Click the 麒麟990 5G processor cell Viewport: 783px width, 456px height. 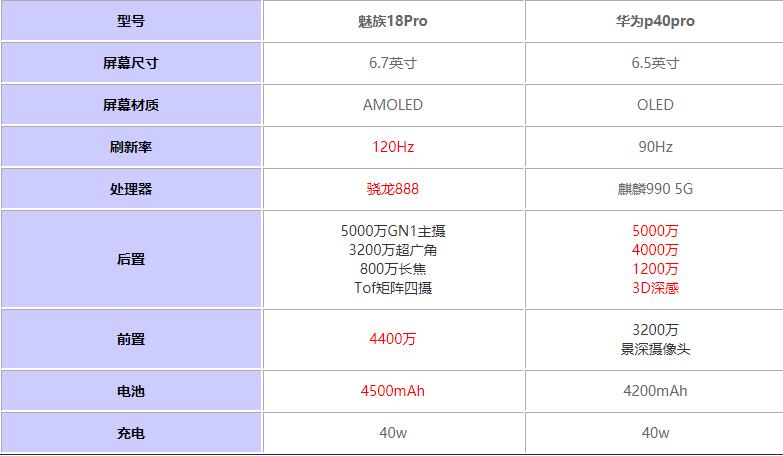click(x=655, y=188)
